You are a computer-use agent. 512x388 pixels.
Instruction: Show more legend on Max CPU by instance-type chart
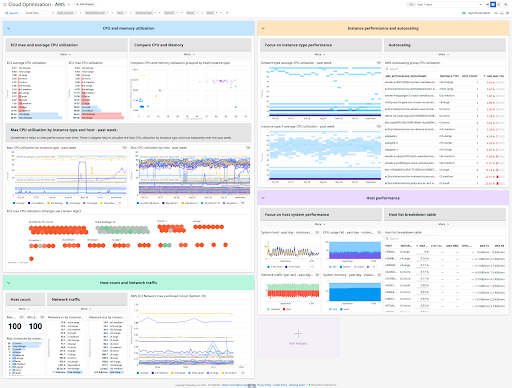point(119,203)
